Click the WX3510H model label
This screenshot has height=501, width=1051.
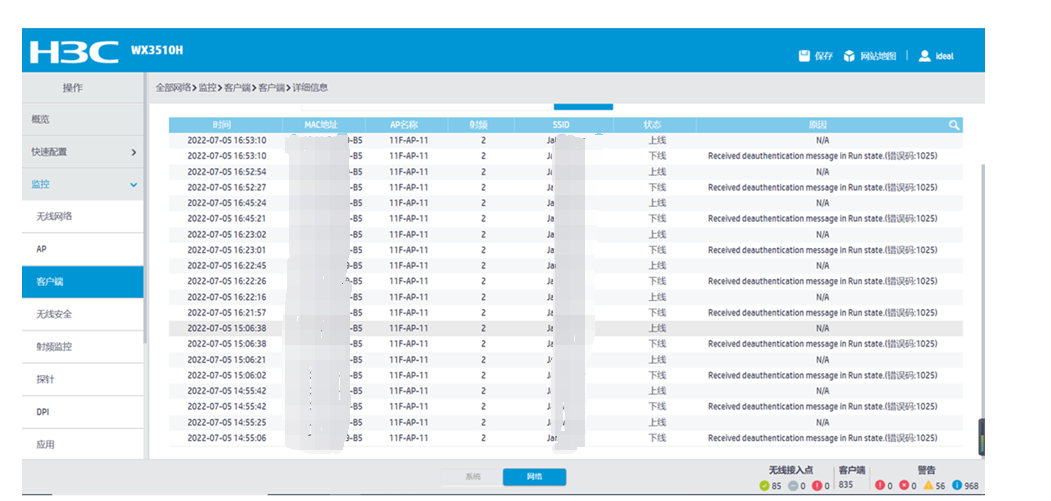click(157, 50)
